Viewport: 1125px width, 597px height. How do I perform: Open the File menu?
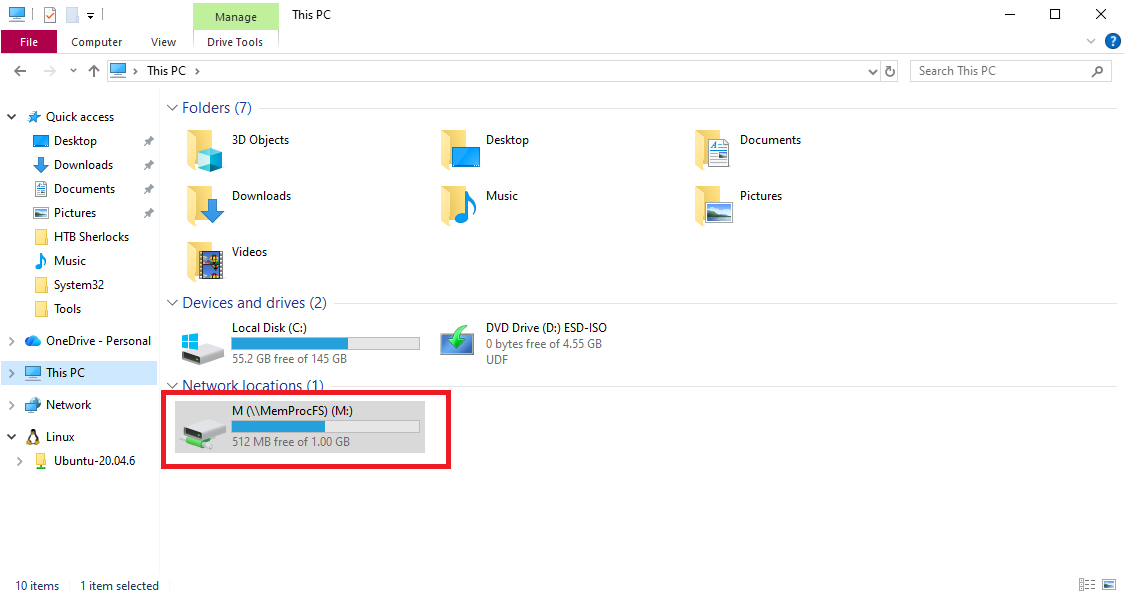(29, 42)
